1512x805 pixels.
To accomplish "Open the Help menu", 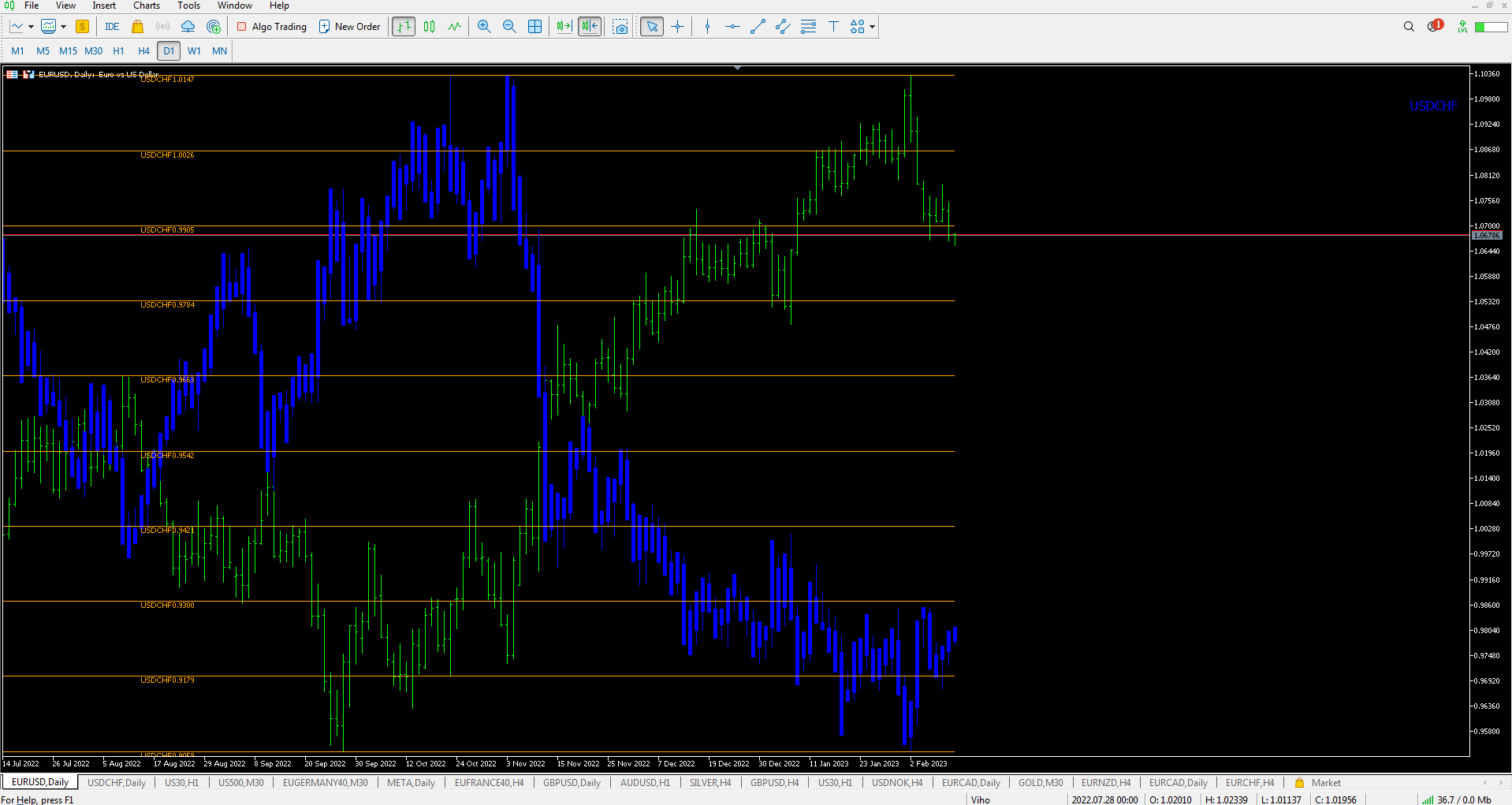I will (279, 6).
